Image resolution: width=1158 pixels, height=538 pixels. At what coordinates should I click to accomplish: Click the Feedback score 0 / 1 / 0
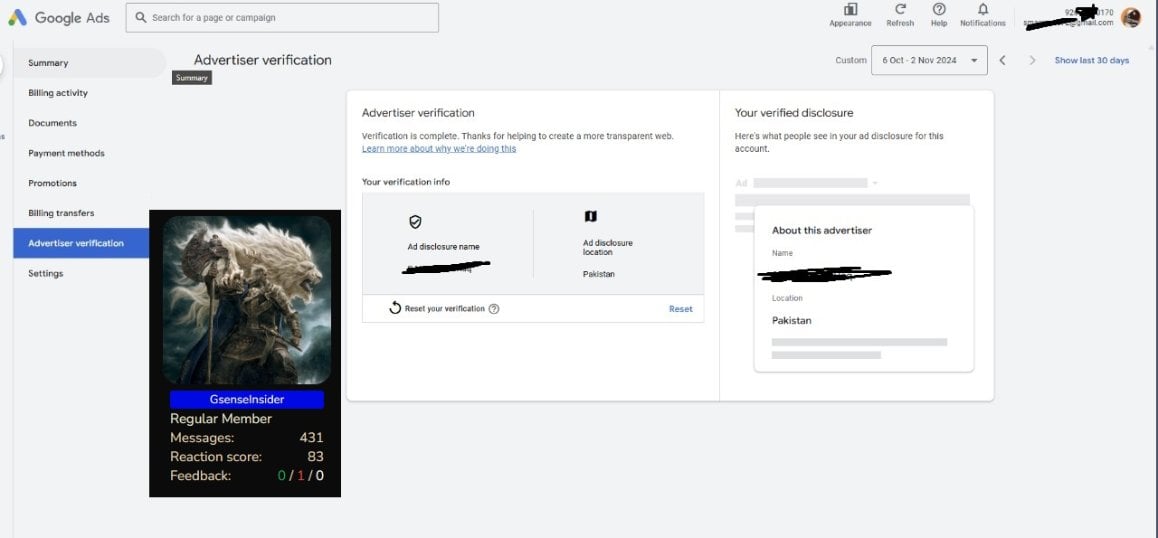tap(301, 476)
